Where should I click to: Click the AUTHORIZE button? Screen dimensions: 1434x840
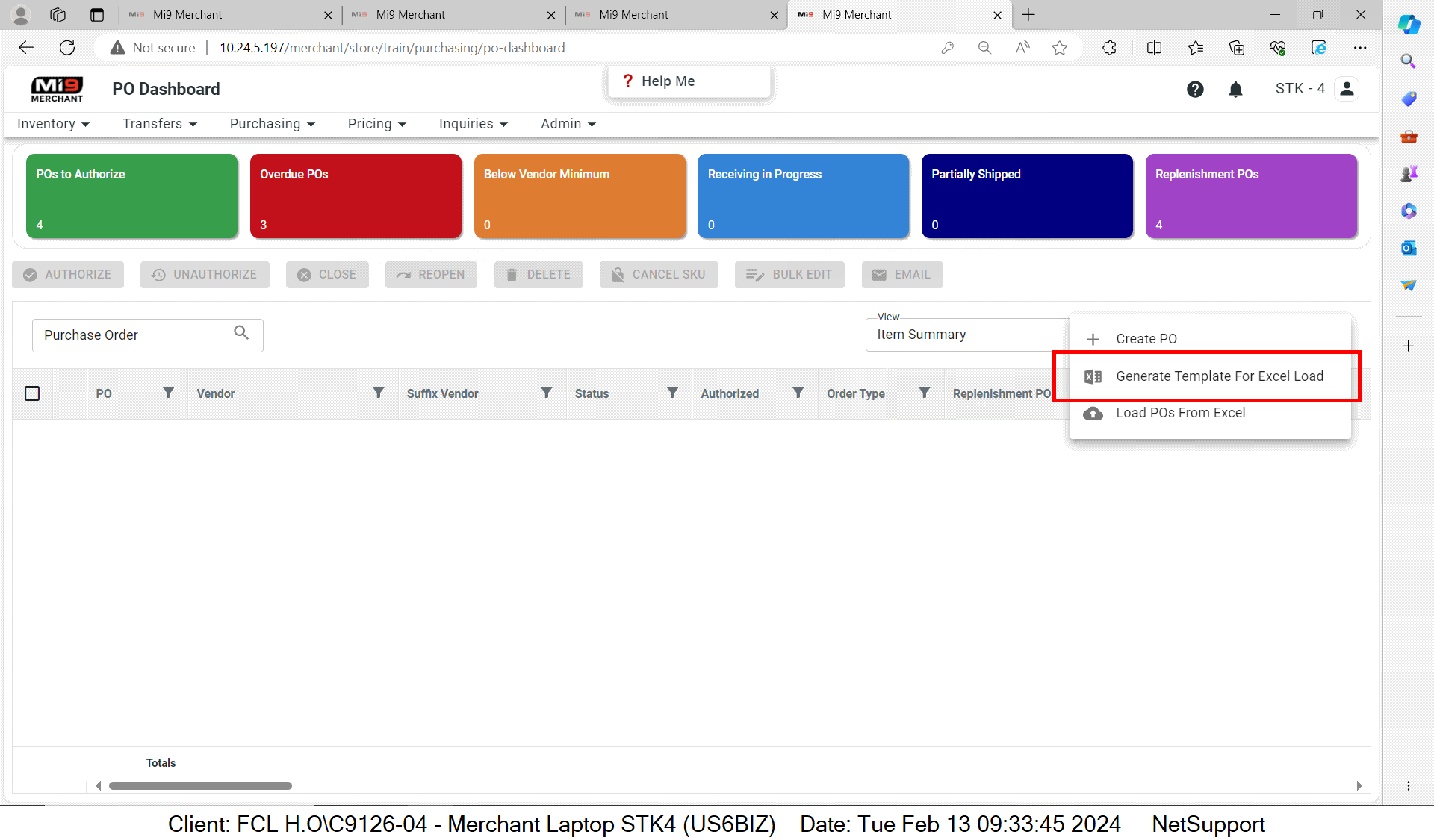68,275
